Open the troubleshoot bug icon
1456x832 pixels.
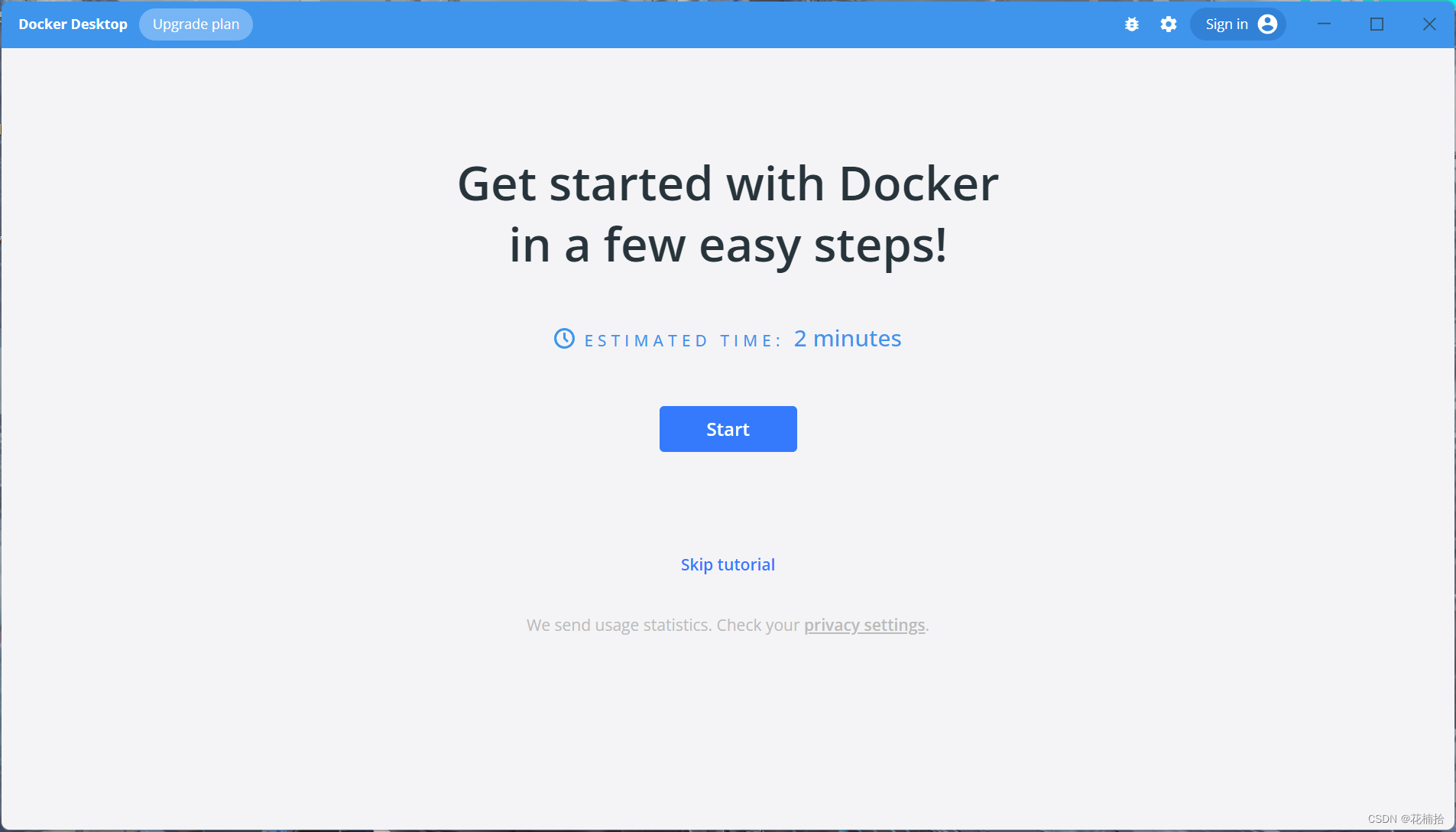(1132, 24)
